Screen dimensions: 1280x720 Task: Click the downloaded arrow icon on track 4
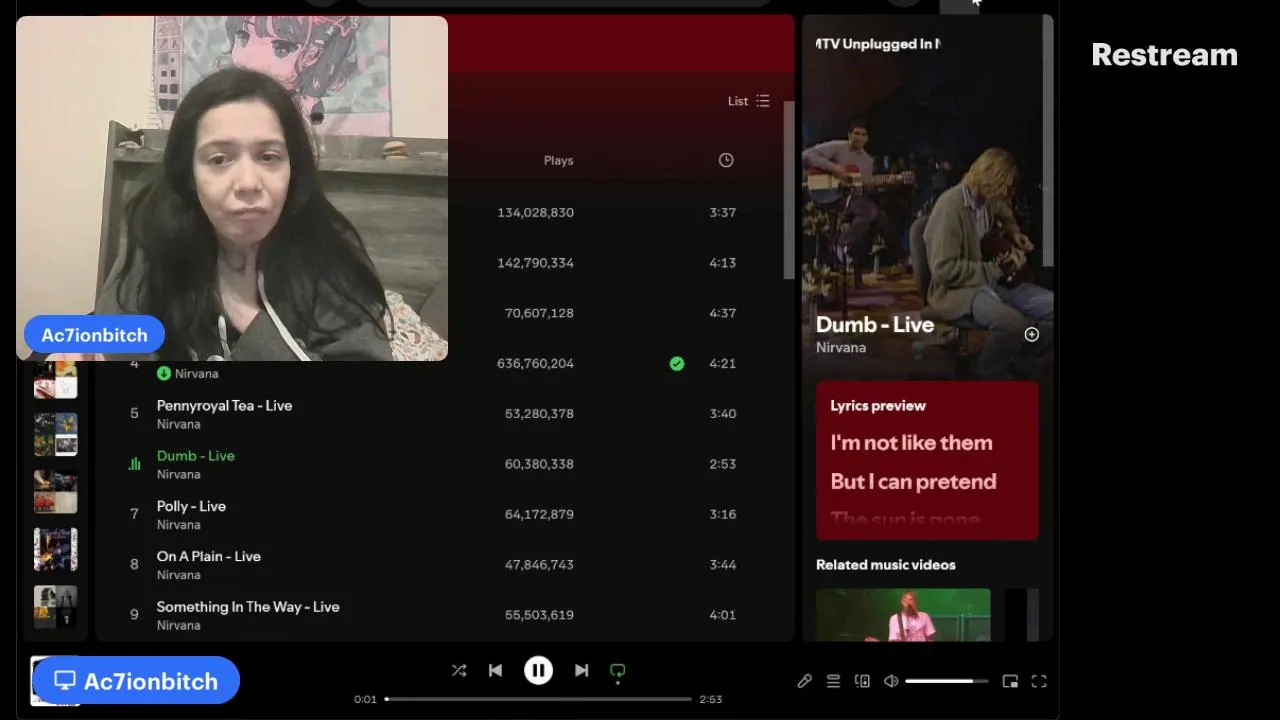(164, 373)
